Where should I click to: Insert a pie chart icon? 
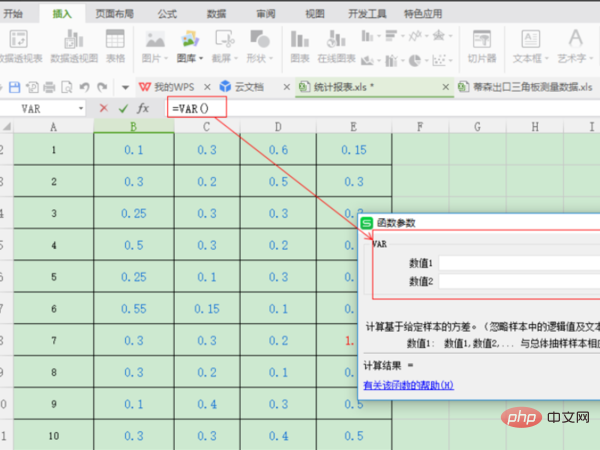(x=414, y=60)
